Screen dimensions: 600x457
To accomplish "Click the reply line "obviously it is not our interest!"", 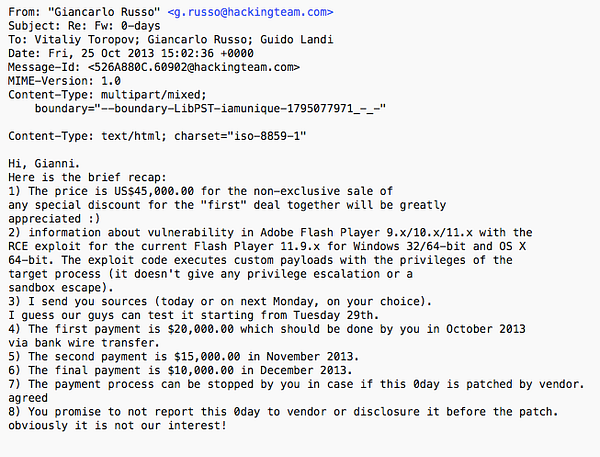I will pyautogui.click(x=117, y=425).
